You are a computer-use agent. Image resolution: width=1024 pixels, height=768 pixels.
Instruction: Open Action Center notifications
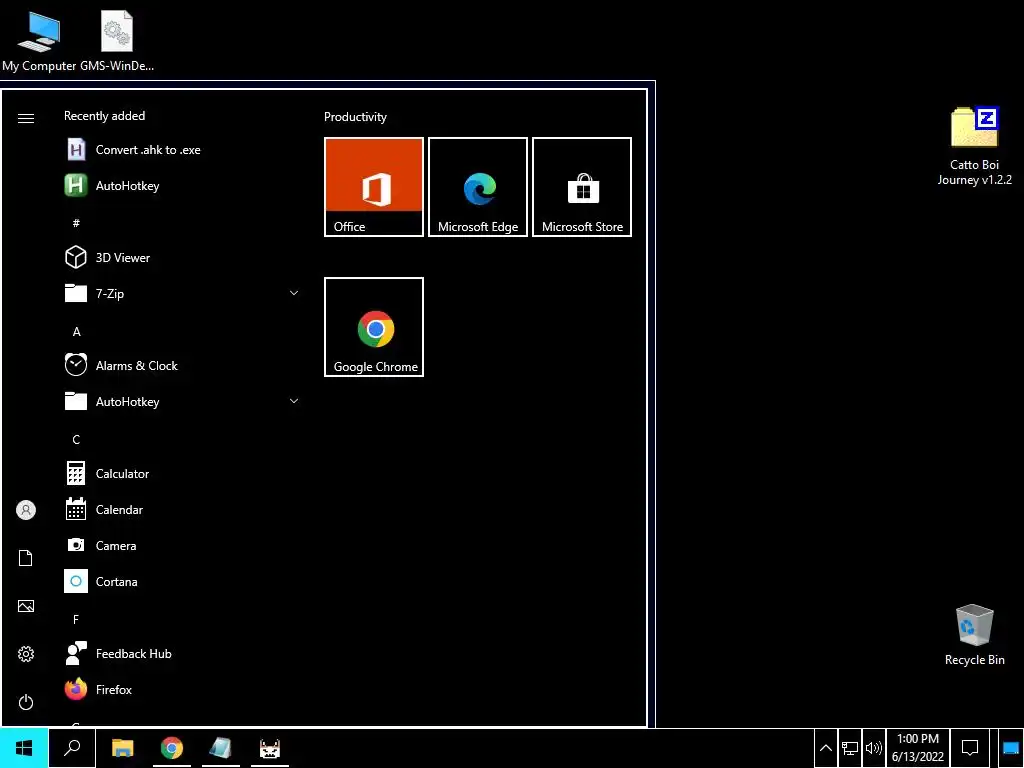click(x=970, y=748)
